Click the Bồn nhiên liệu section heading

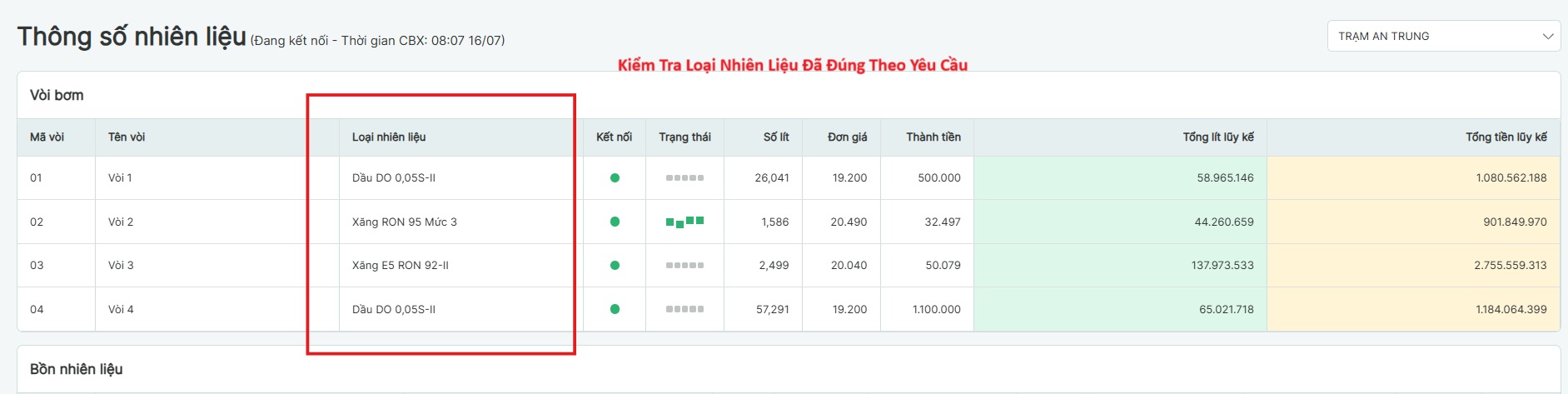coord(77,369)
